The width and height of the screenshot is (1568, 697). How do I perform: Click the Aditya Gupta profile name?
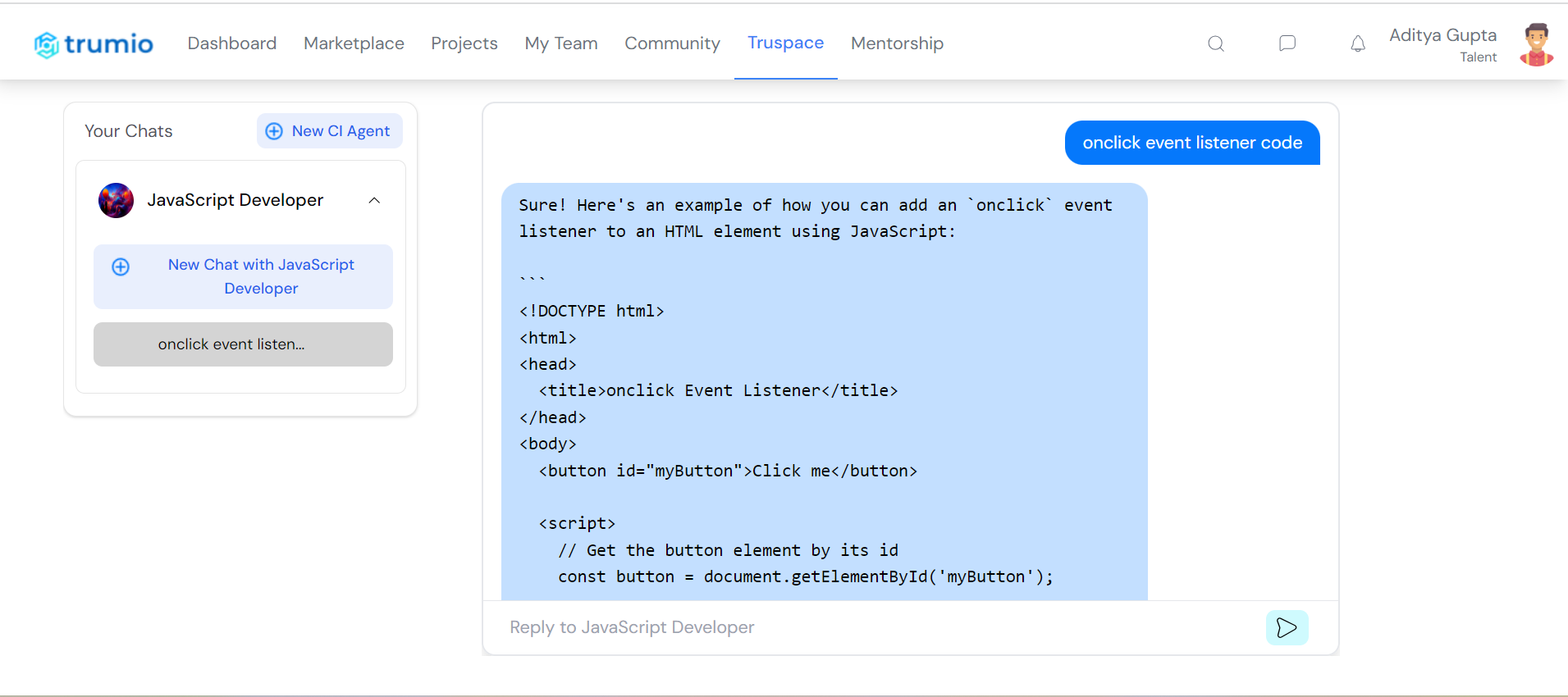[1442, 35]
